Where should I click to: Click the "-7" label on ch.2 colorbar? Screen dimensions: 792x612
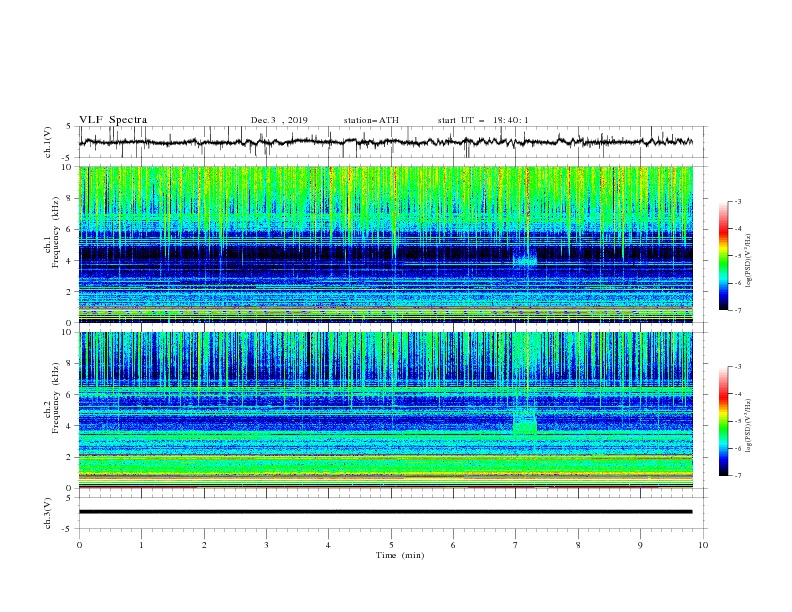click(x=738, y=476)
